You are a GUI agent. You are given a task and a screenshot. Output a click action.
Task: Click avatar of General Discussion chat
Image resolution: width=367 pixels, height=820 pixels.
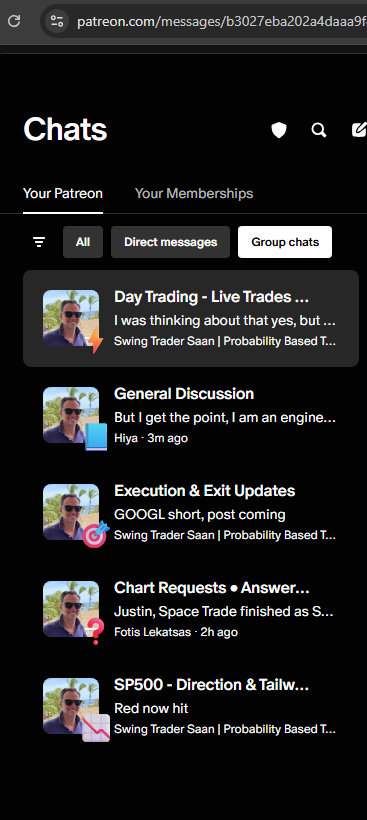[x=71, y=415]
